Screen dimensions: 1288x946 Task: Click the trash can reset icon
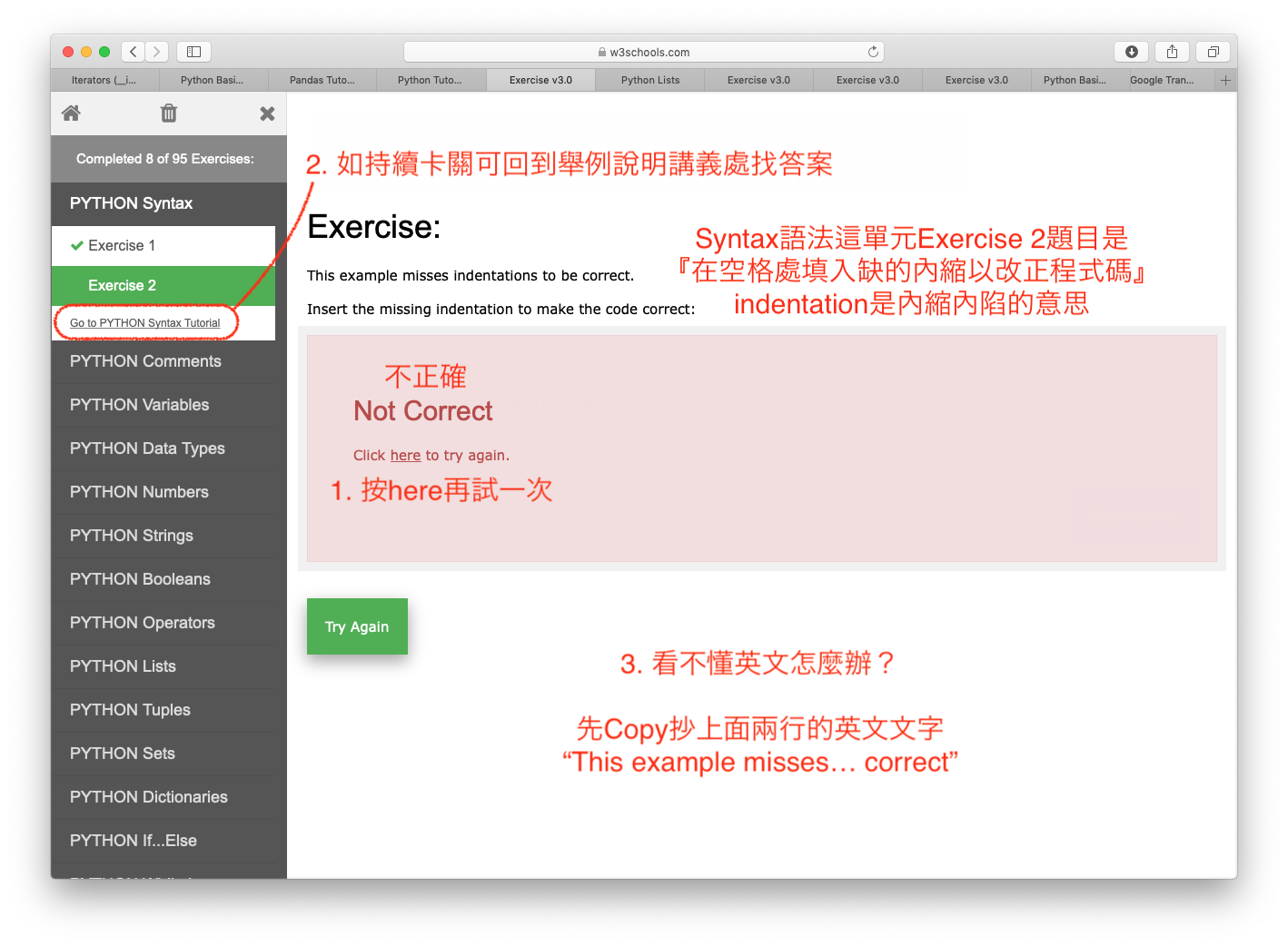pyautogui.click(x=169, y=113)
